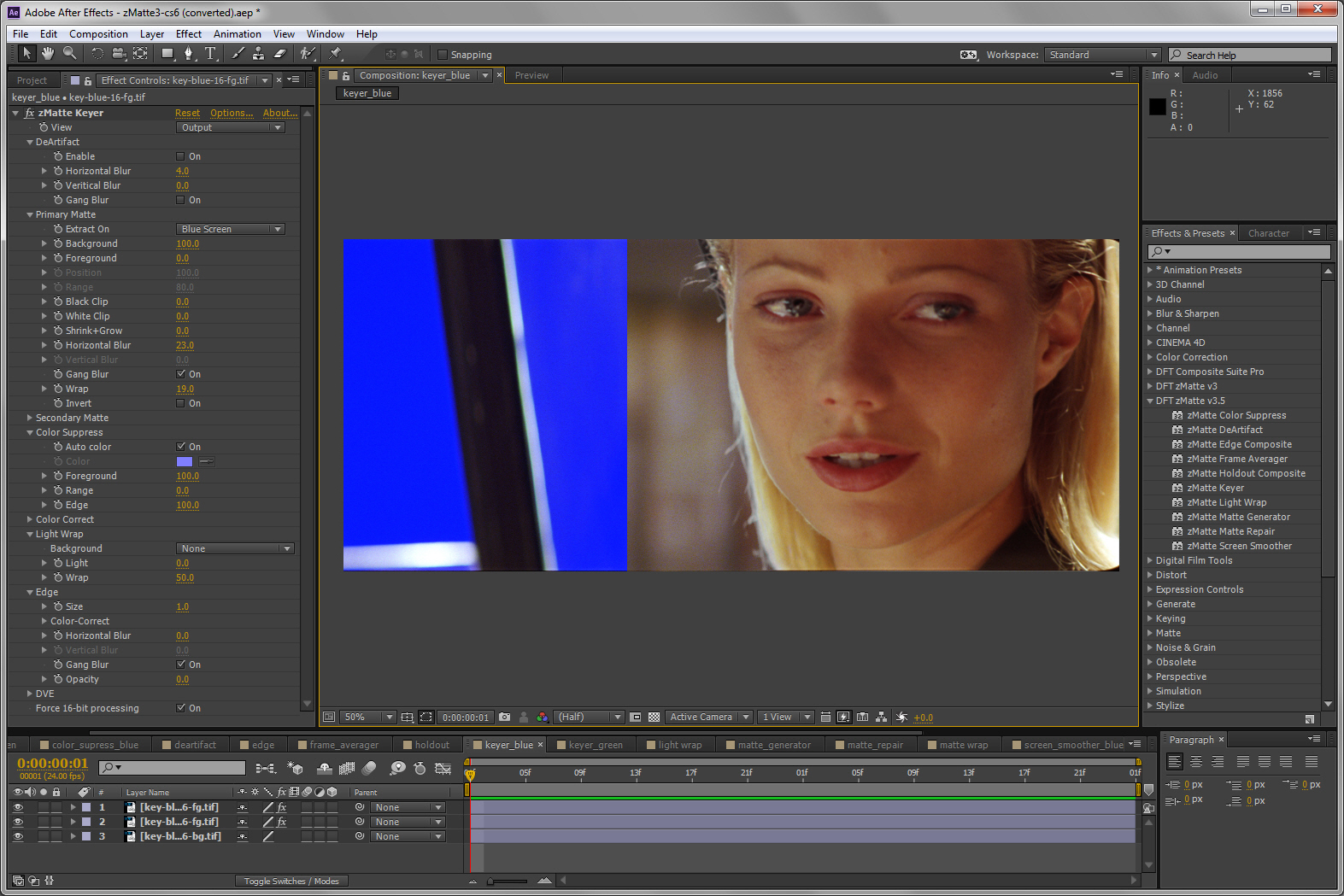Open the Extract On dropdown

click(x=231, y=229)
